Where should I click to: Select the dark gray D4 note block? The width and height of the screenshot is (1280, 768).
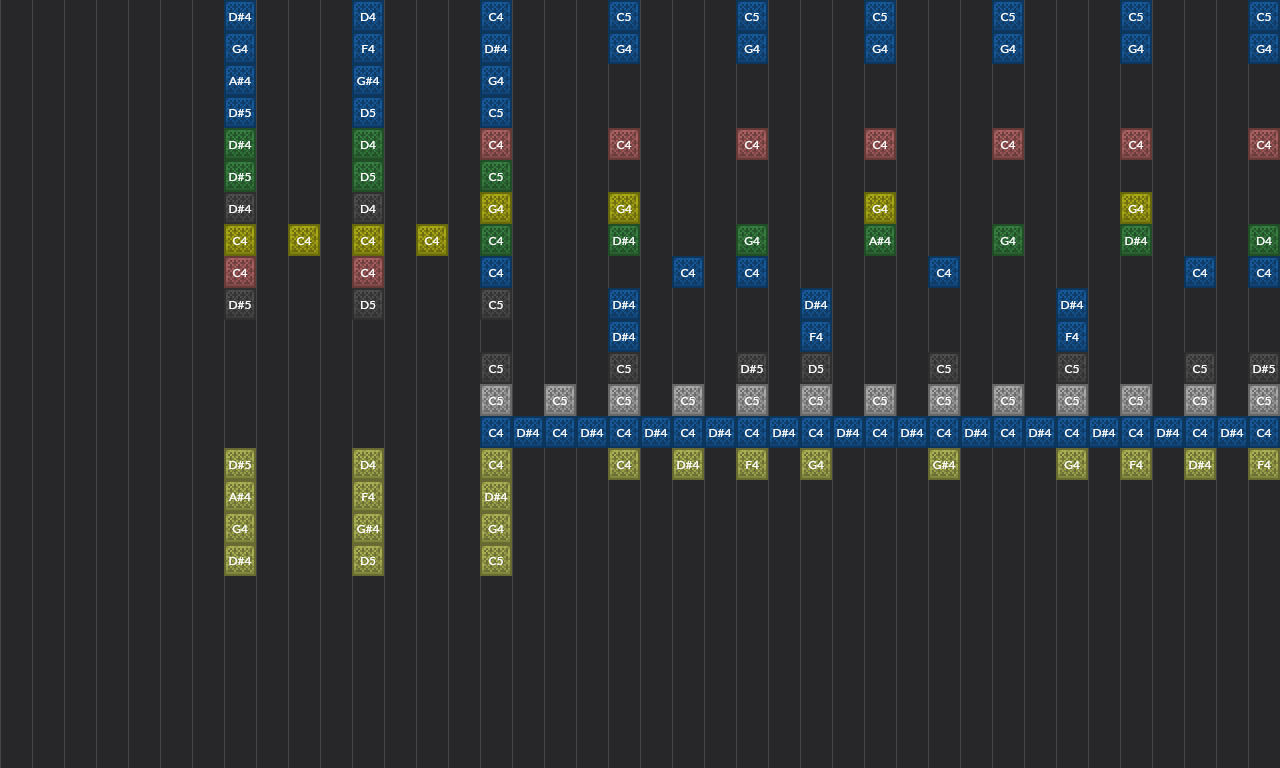click(368, 209)
